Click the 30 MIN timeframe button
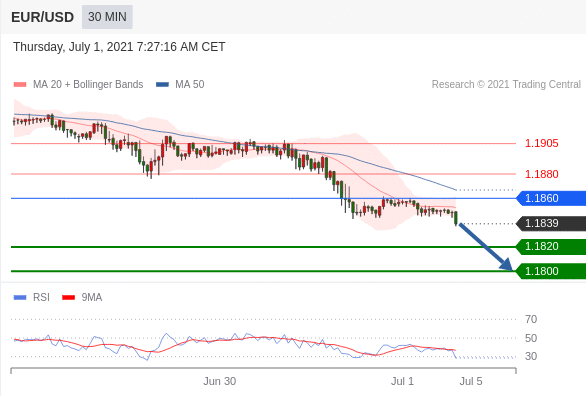Viewport: 586px width, 396px height. [x=107, y=17]
